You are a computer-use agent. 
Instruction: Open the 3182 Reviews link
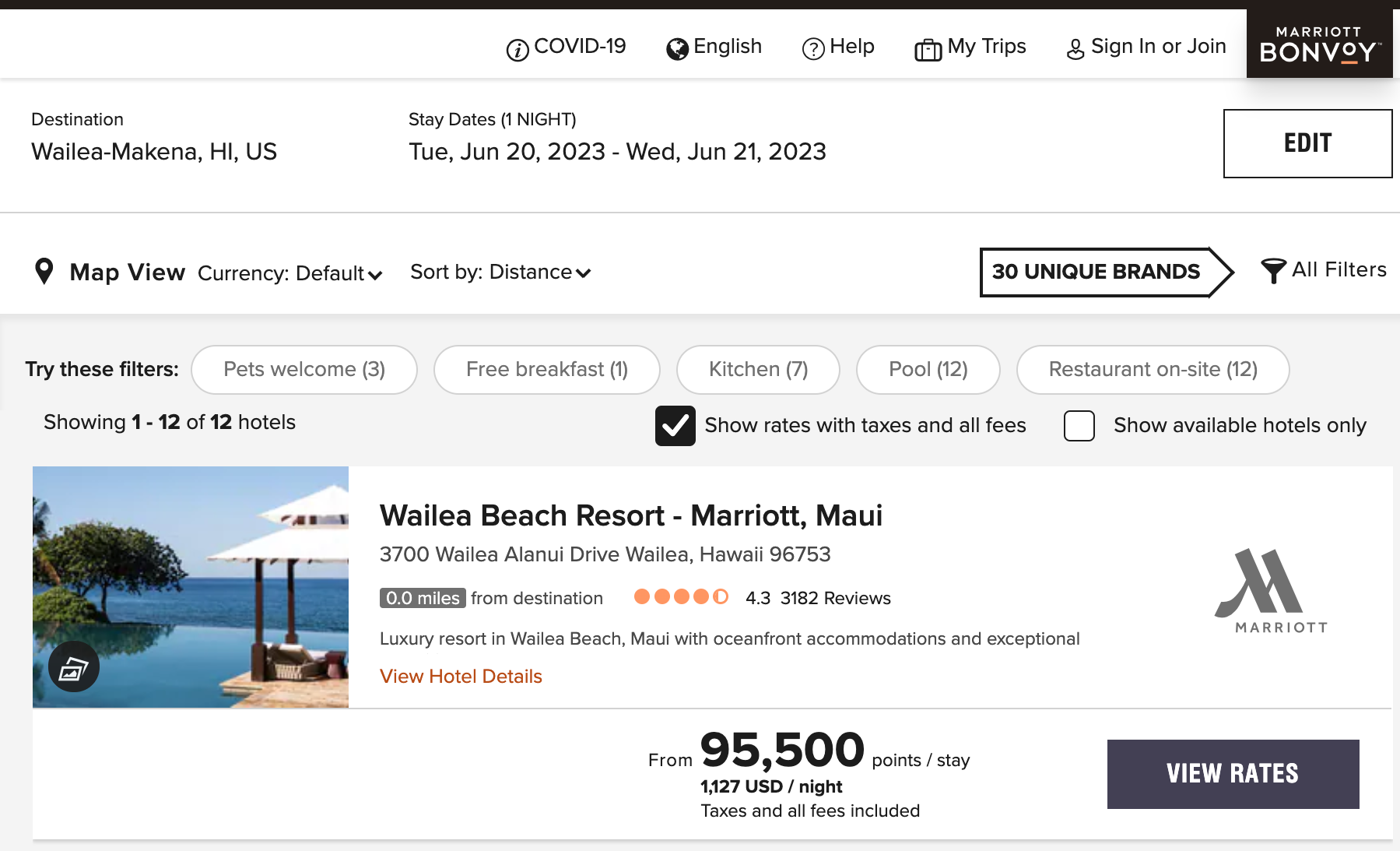point(836,598)
